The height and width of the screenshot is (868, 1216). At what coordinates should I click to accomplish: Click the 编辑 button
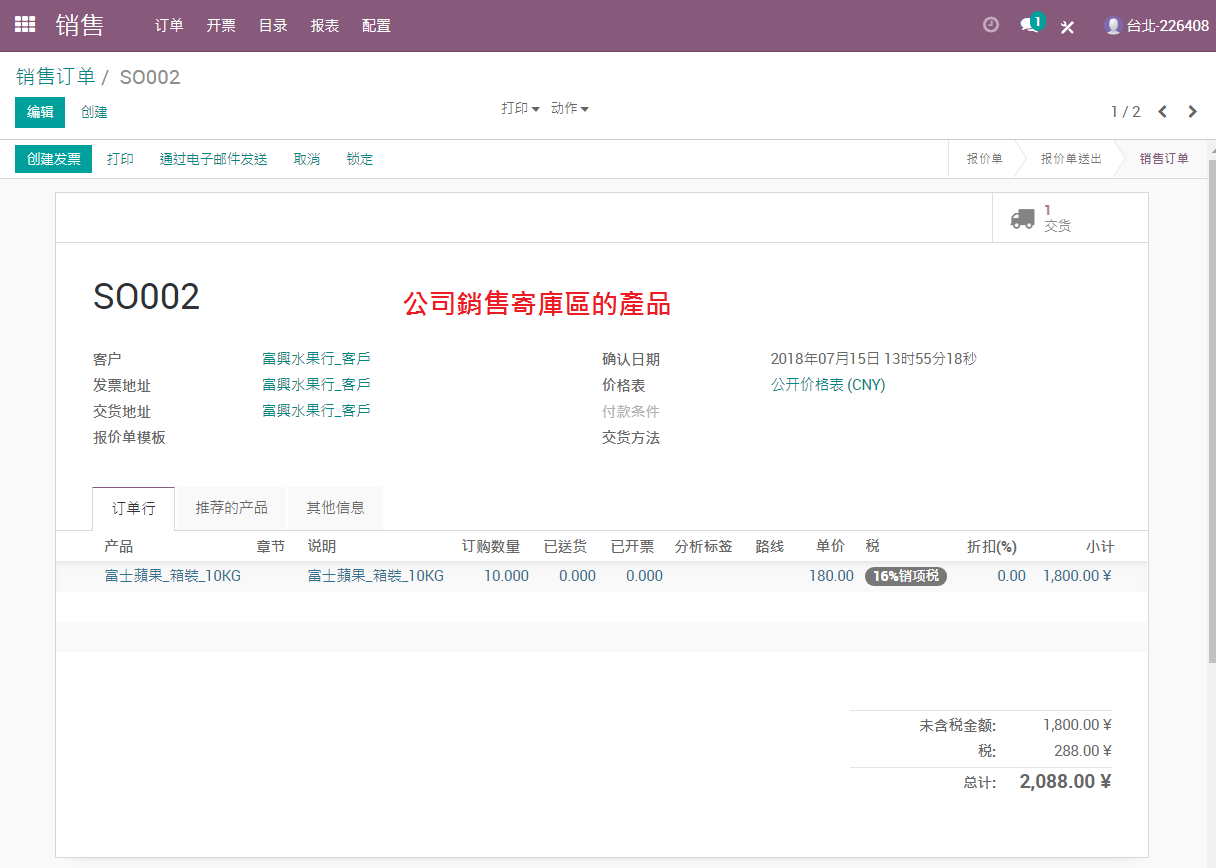point(40,112)
